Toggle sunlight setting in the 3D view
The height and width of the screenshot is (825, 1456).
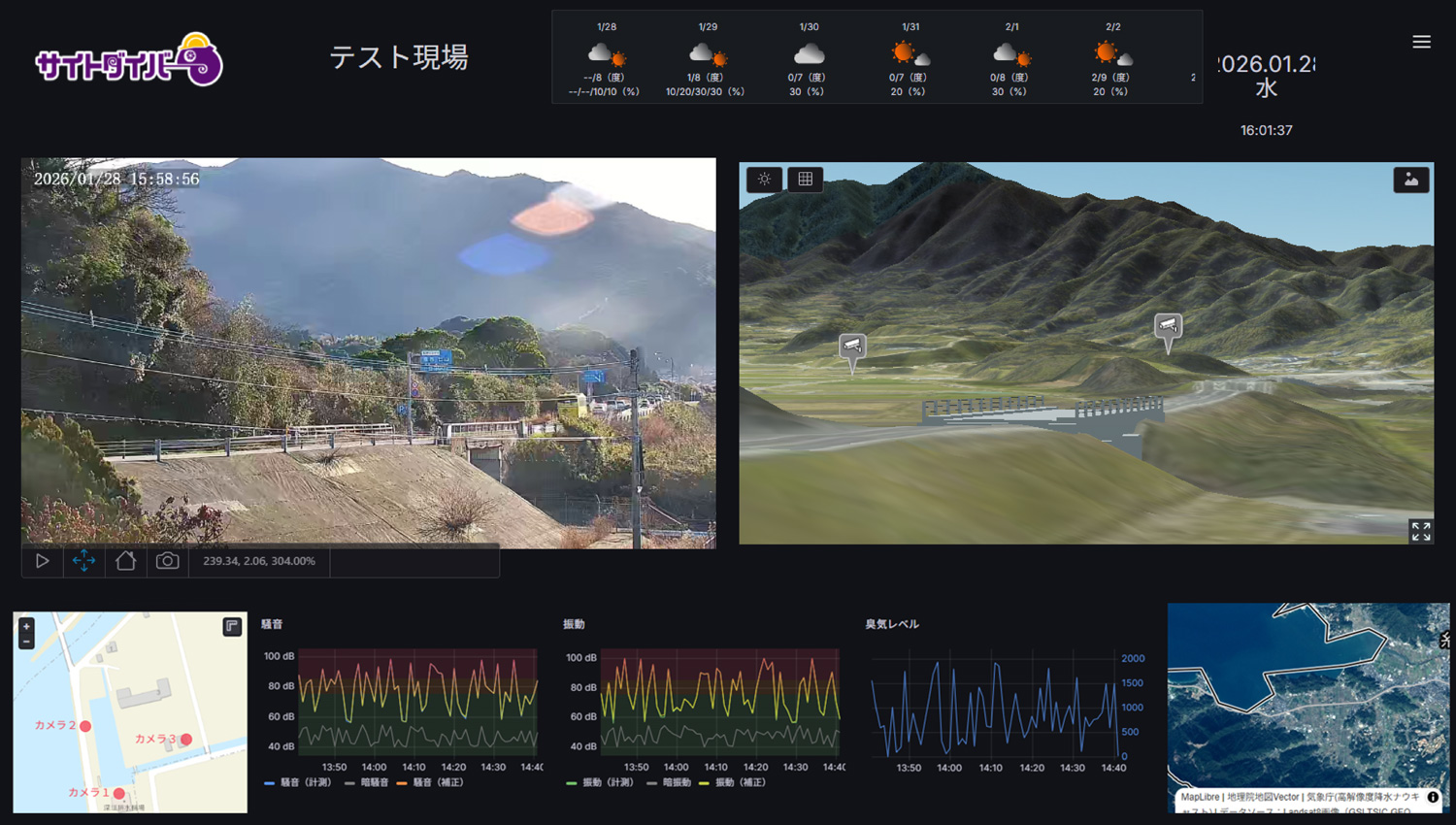[764, 180]
